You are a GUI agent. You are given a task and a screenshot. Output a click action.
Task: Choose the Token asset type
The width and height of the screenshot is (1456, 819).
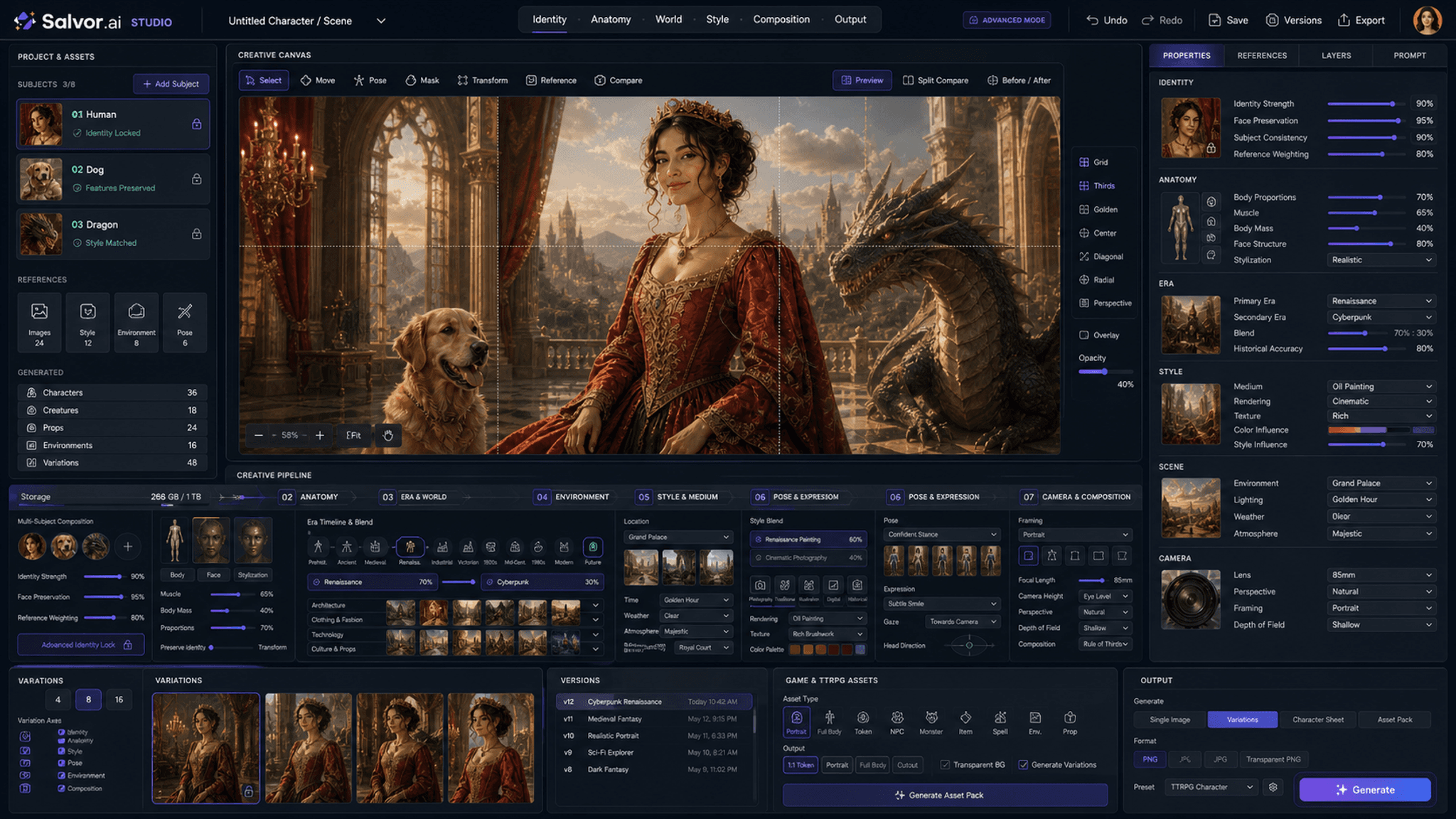tap(863, 722)
